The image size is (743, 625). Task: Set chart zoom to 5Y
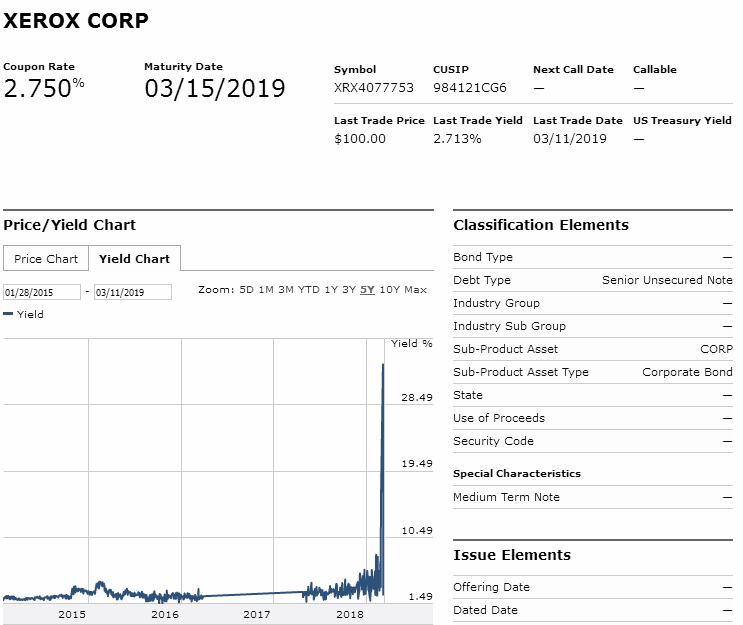367,290
